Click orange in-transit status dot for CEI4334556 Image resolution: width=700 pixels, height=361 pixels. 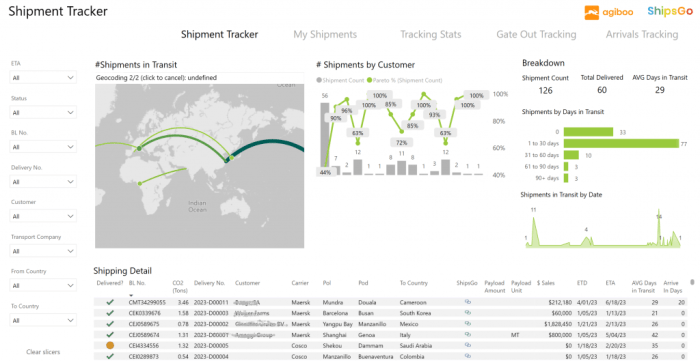pyautogui.click(x=110, y=345)
